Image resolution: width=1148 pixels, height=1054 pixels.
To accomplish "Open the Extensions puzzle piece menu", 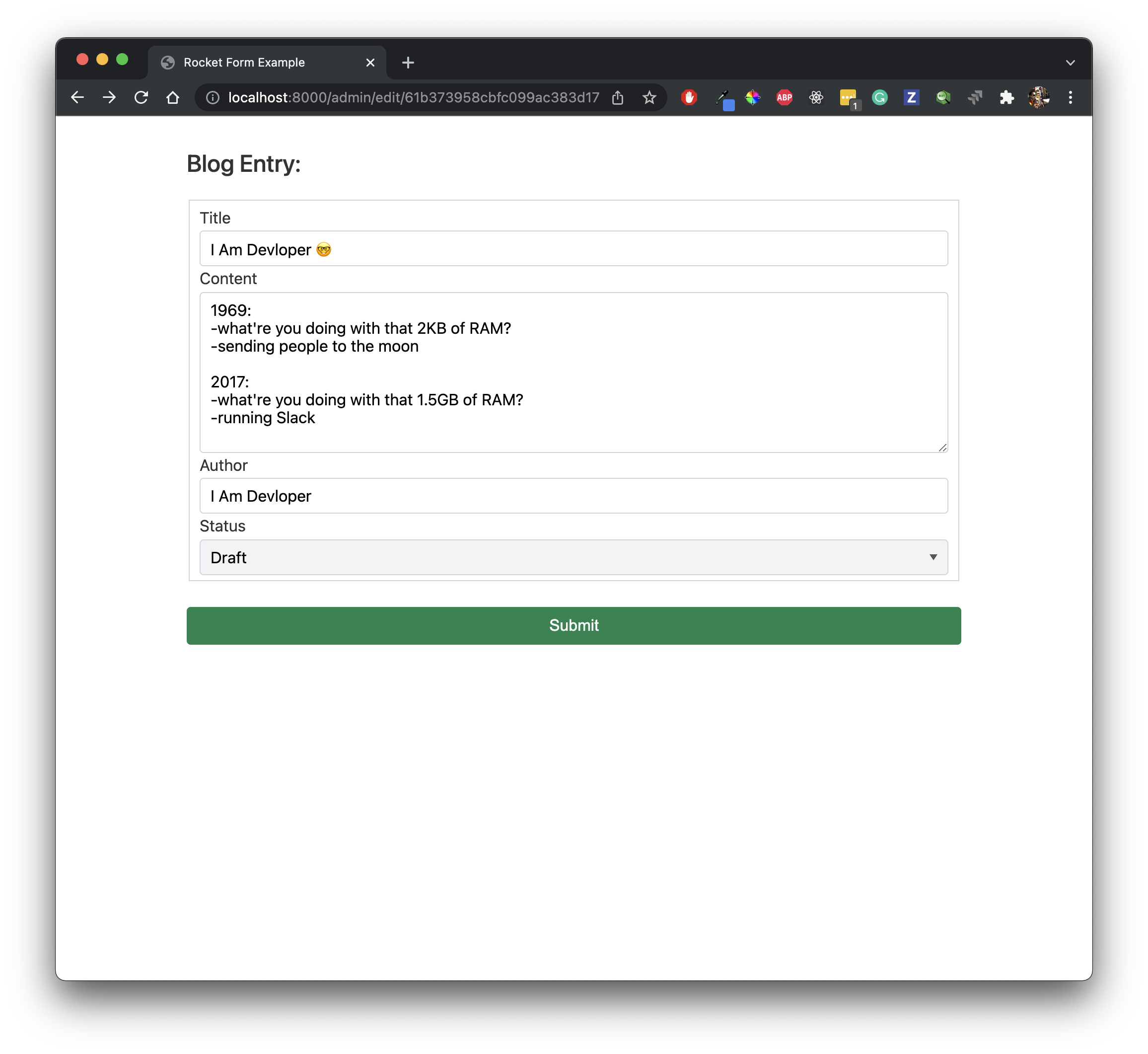I will (1006, 97).
